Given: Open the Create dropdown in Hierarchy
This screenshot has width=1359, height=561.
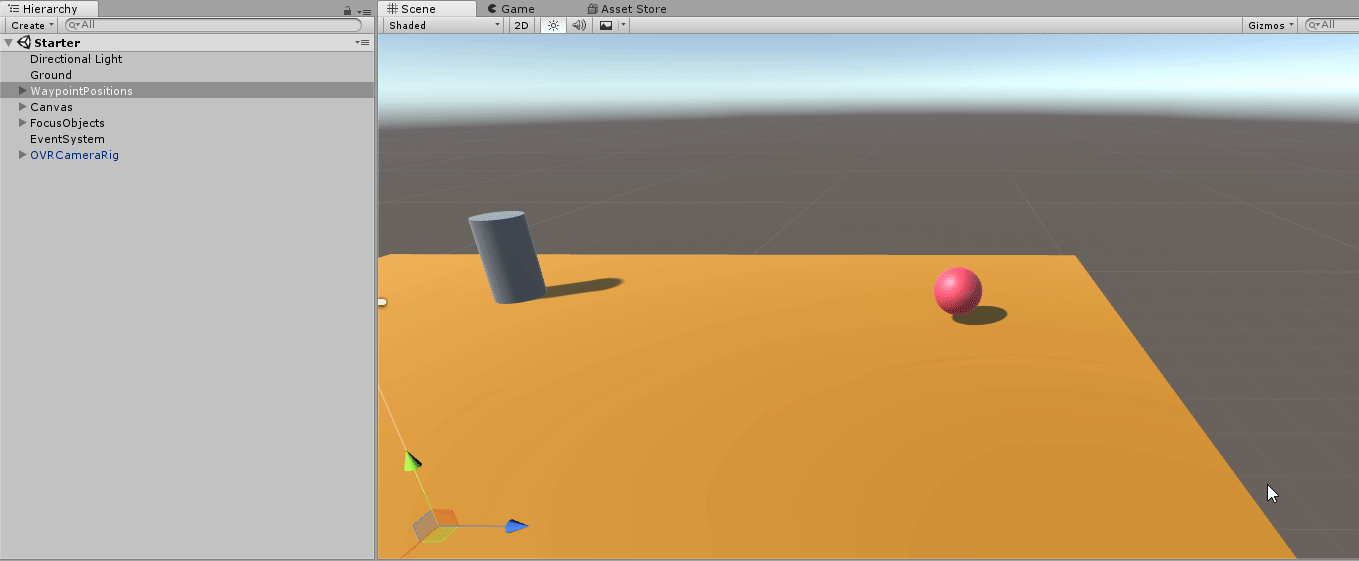Looking at the screenshot, I should 33,25.
